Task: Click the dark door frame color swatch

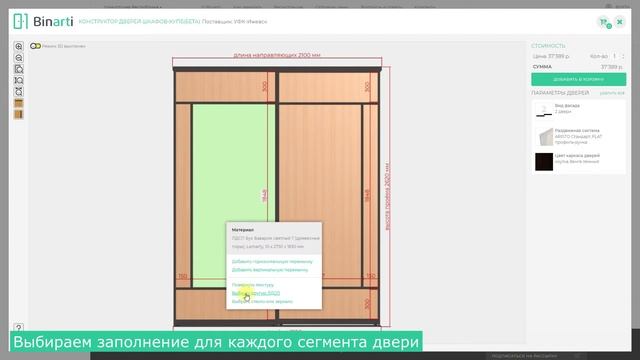Action: pos(544,162)
